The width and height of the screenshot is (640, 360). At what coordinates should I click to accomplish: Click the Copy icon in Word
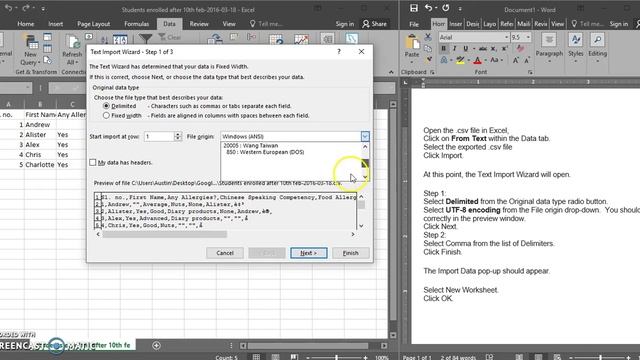[428, 49]
